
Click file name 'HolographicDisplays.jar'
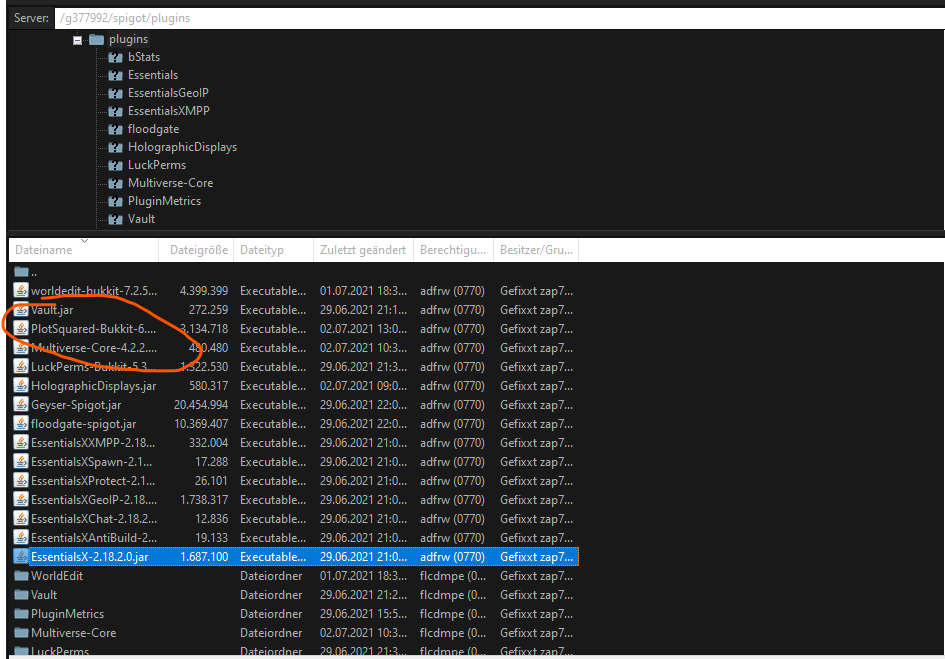(x=93, y=386)
